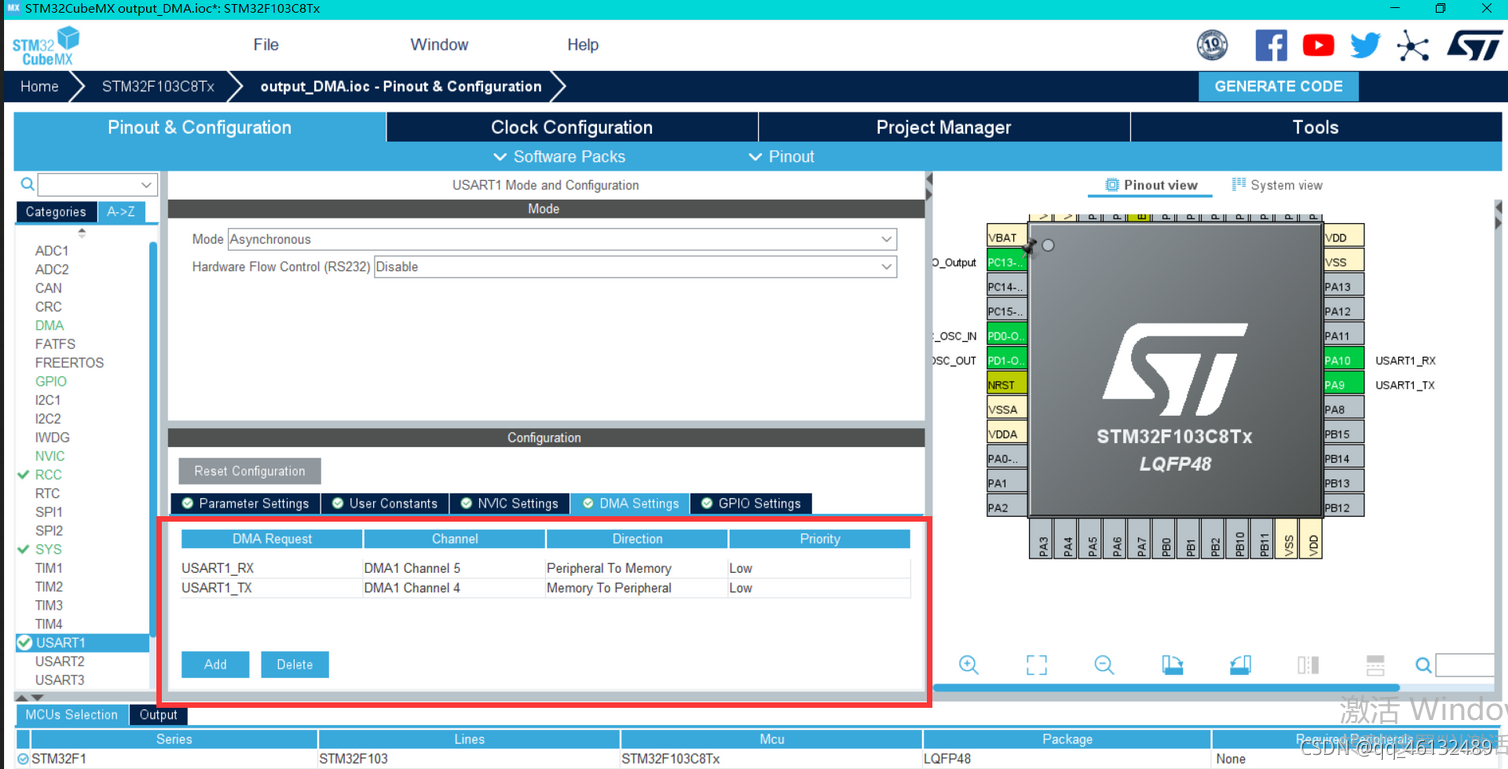This screenshot has width=1508, height=769.
Task: Open the Hardware Flow Control dropdown
Action: click(x=635, y=267)
